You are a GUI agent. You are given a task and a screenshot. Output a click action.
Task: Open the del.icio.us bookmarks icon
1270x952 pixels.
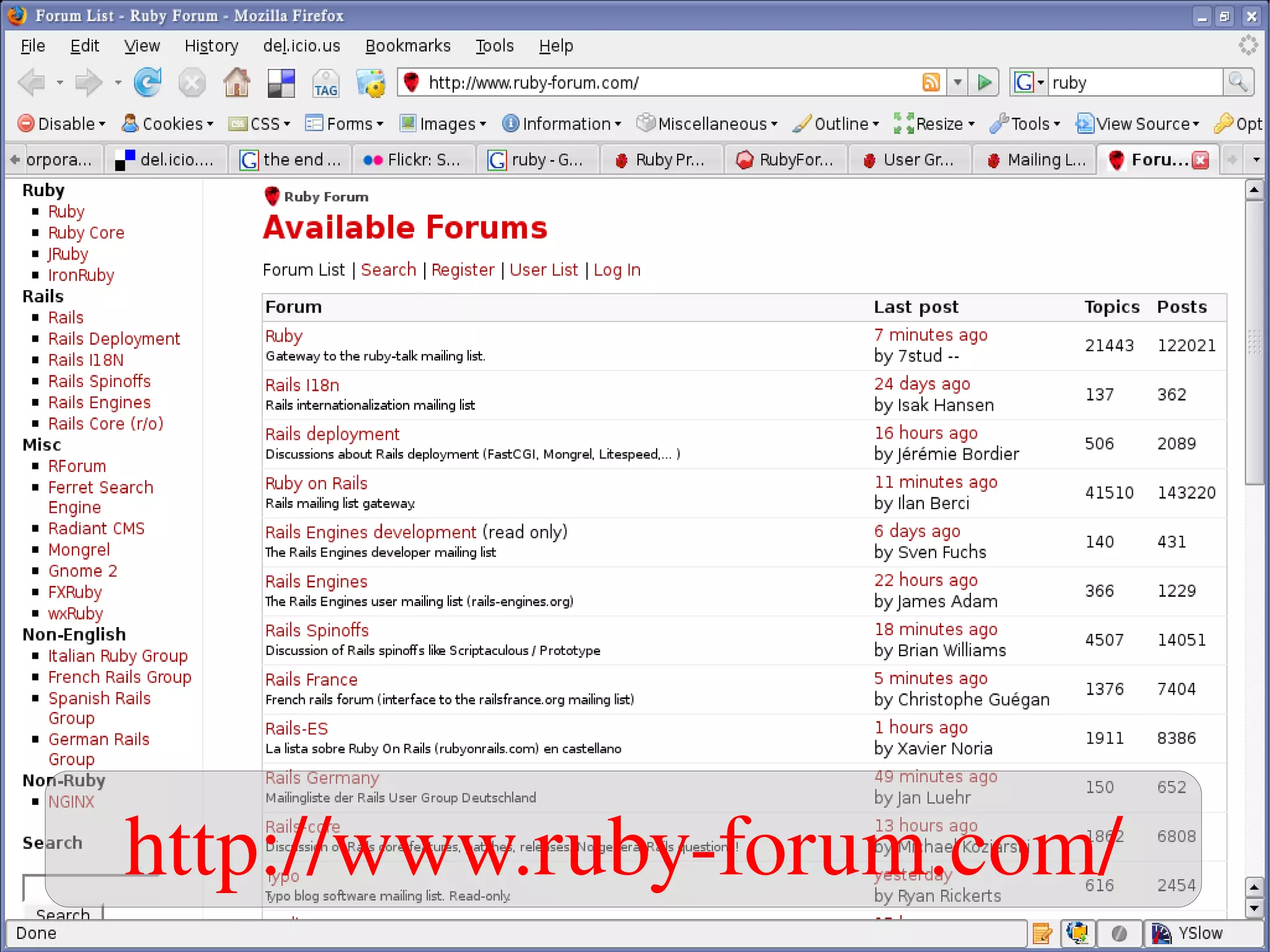281,82
